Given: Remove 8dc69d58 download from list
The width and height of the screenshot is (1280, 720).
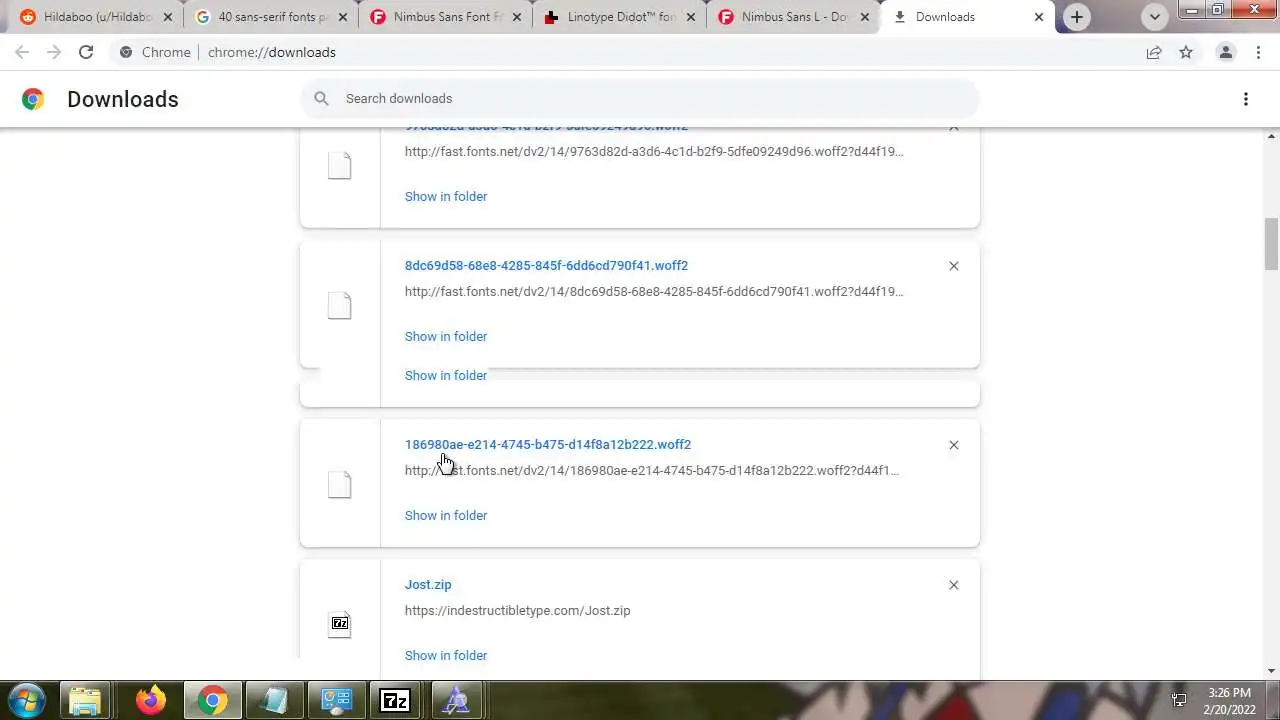Looking at the screenshot, I should coord(954,266).
